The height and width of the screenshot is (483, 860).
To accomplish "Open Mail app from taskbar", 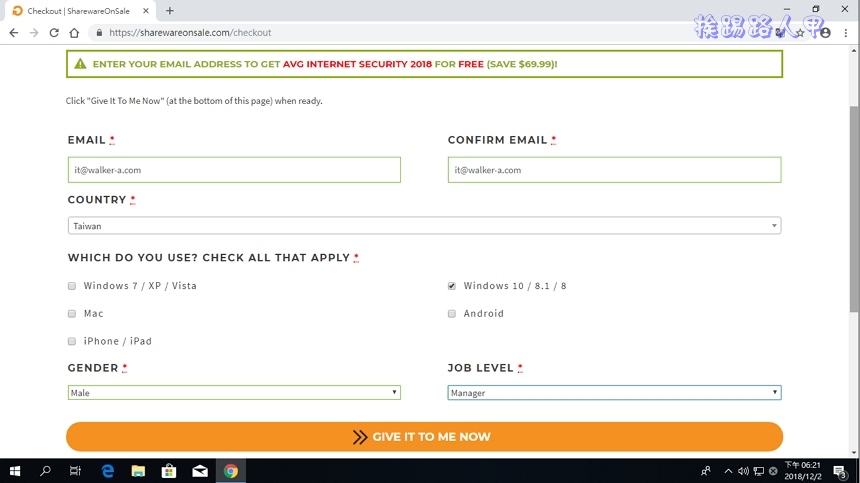I will click(200, 471).
